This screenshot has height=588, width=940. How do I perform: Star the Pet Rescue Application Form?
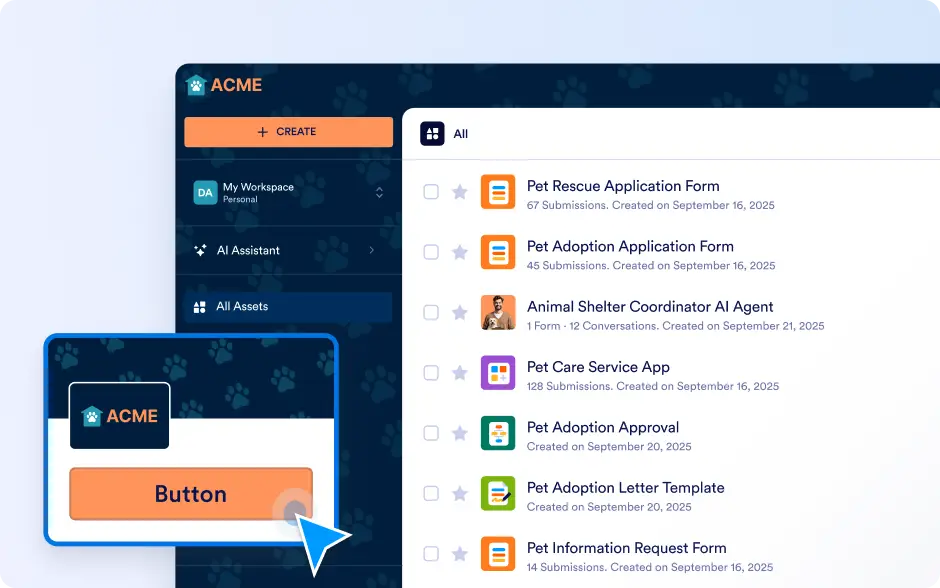coord(460,192)
